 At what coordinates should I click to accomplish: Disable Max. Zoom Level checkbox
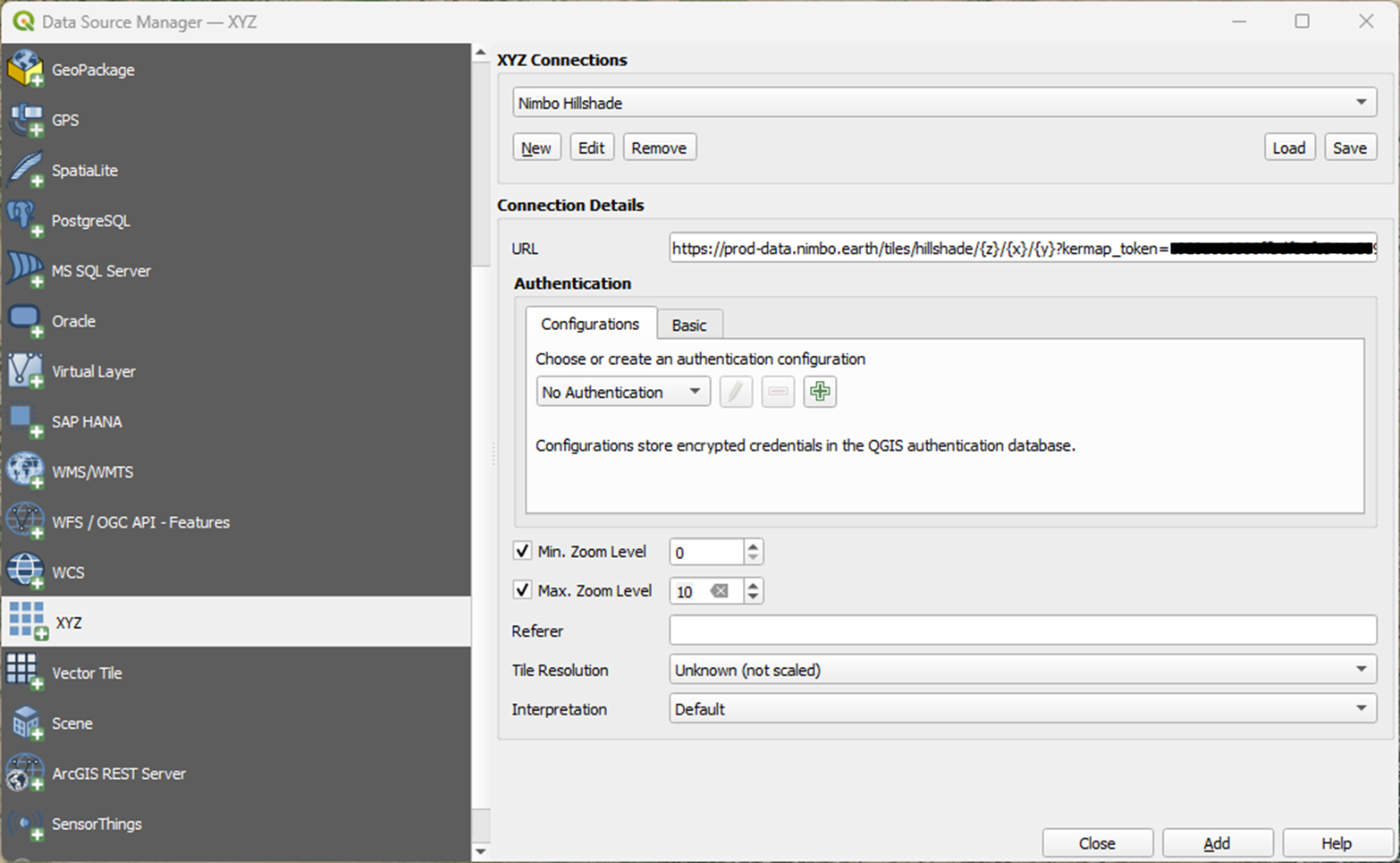tap(522, 590)
